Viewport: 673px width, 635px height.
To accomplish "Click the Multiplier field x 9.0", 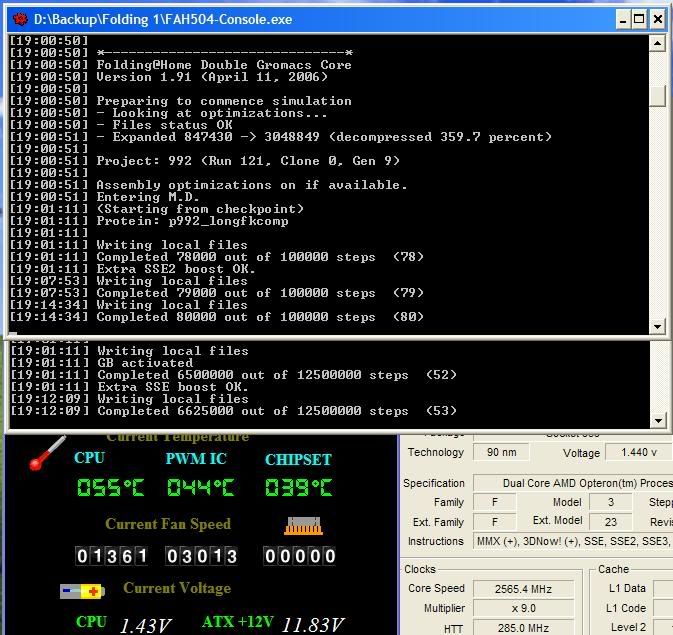I will pos(523,609).
